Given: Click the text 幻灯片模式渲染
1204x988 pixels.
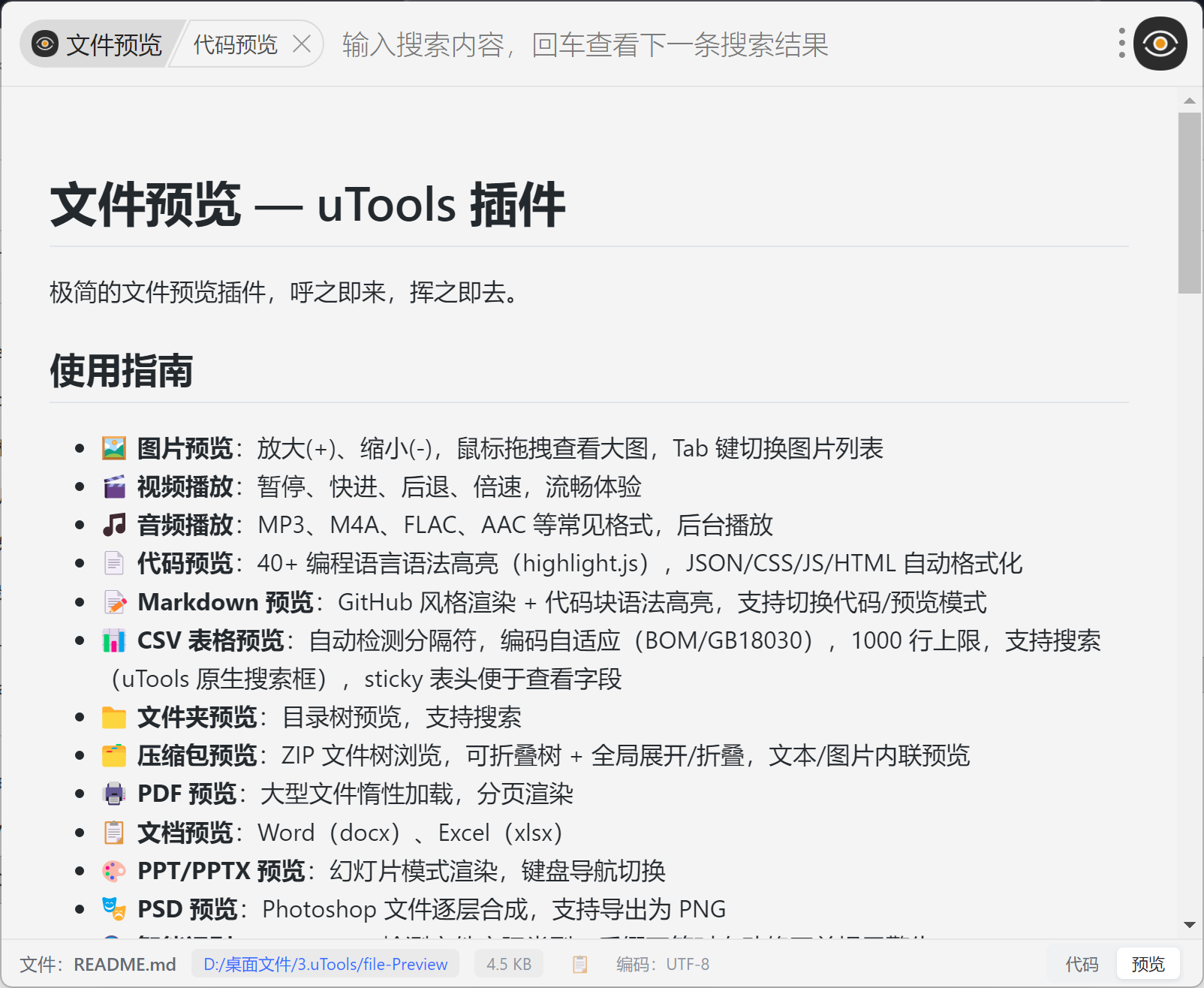Looking at the screenshot, I should (414, 871).
